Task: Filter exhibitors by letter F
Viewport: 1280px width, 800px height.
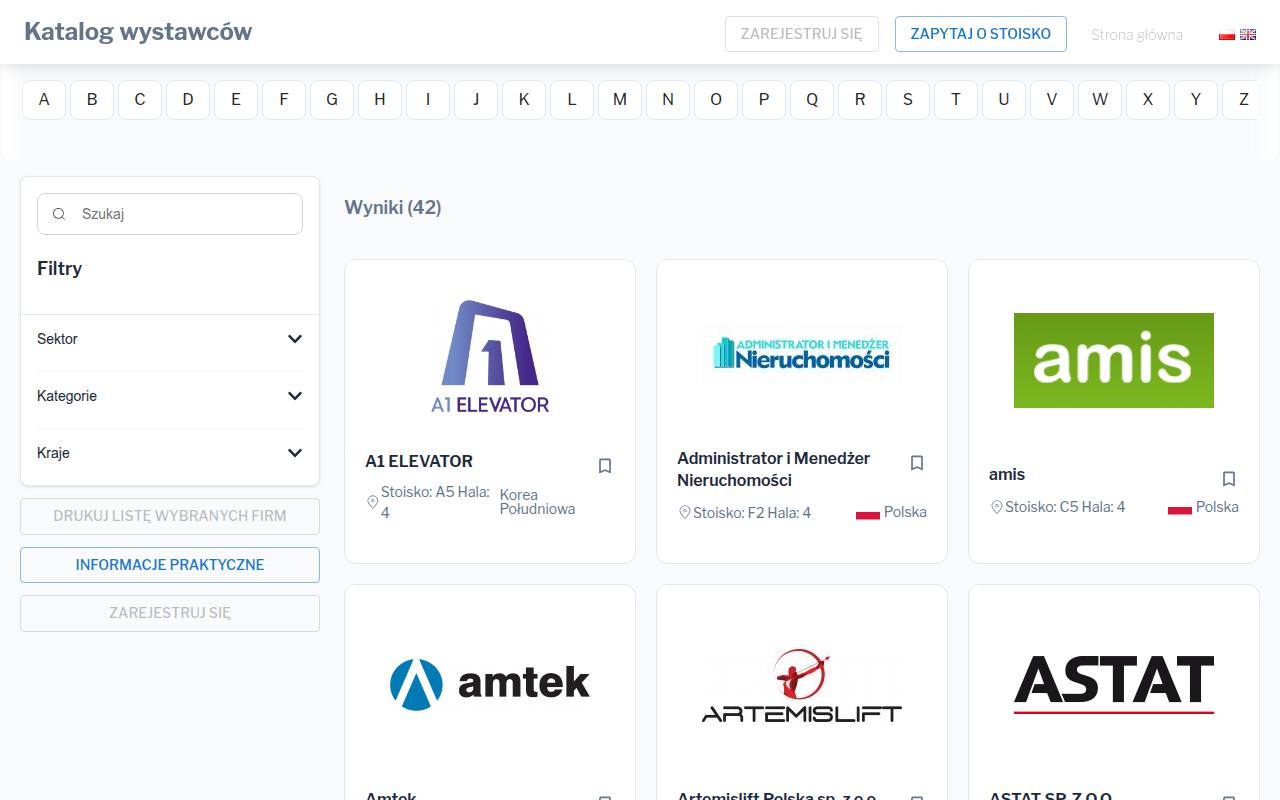Action: (284, 100)
